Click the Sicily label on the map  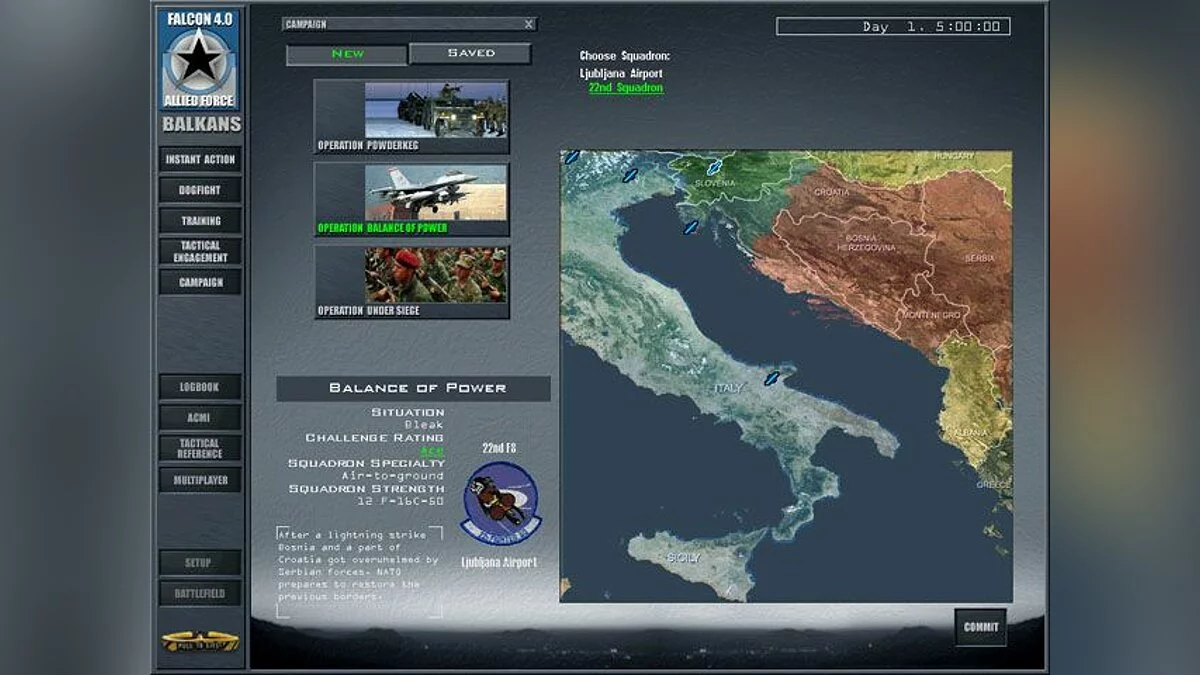click(x=684, y=557)
